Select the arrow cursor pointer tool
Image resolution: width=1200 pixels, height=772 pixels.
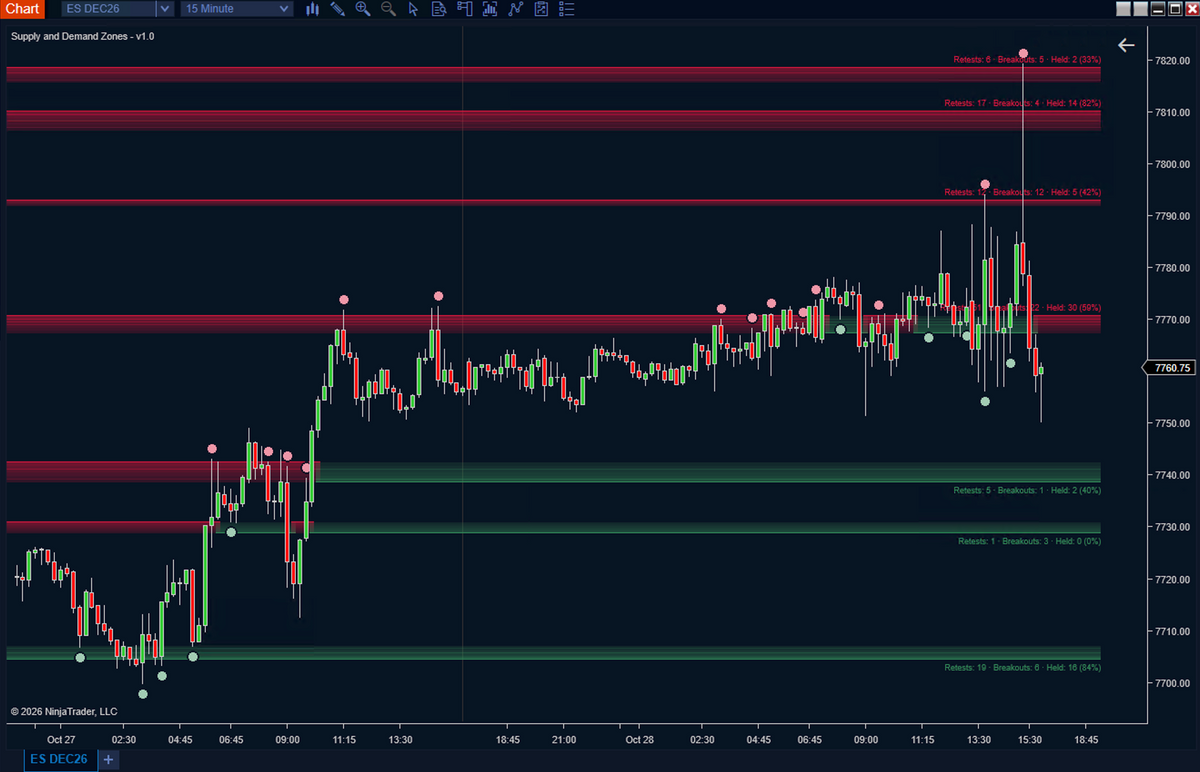(x=414, y=9)
